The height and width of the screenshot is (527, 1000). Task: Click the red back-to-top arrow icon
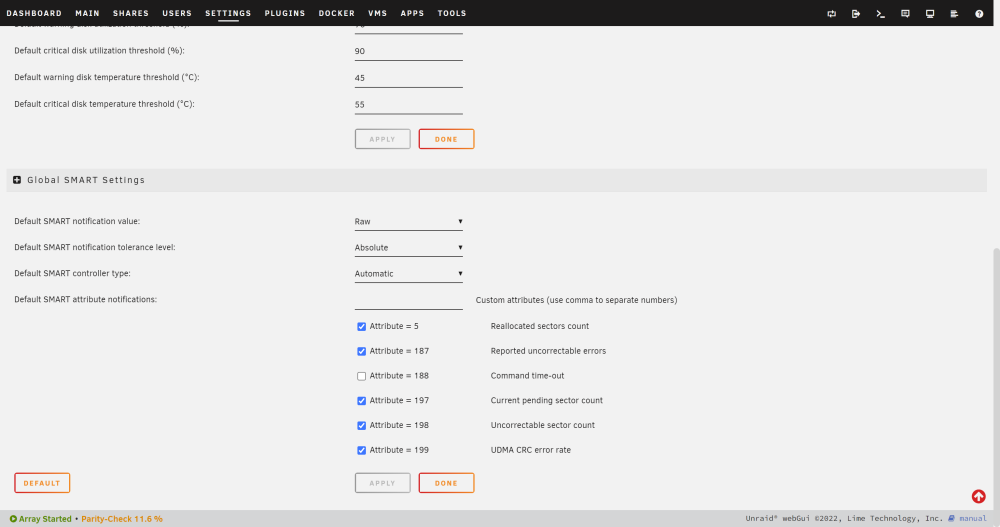978,496
